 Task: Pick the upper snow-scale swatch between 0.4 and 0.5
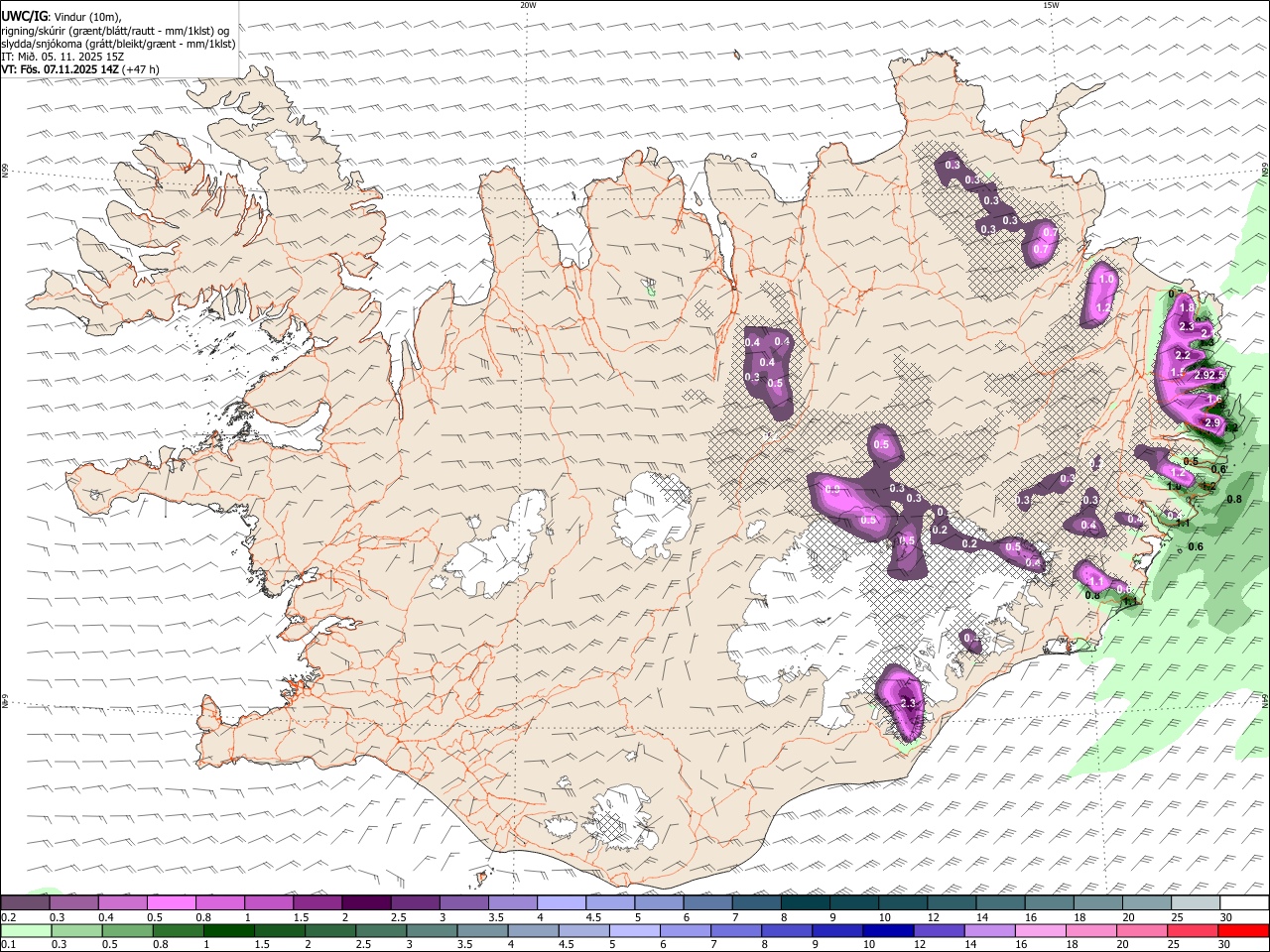(x=122, y=902)
